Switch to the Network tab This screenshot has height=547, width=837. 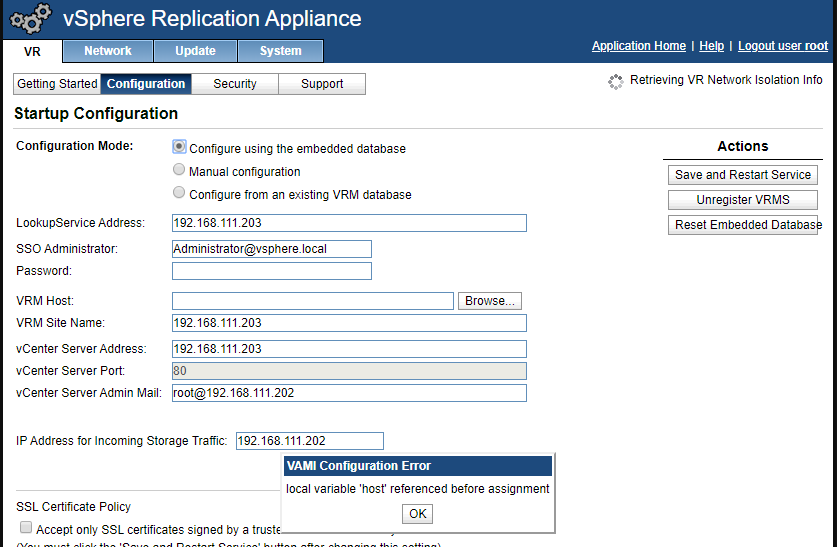(x=108, y=51)
